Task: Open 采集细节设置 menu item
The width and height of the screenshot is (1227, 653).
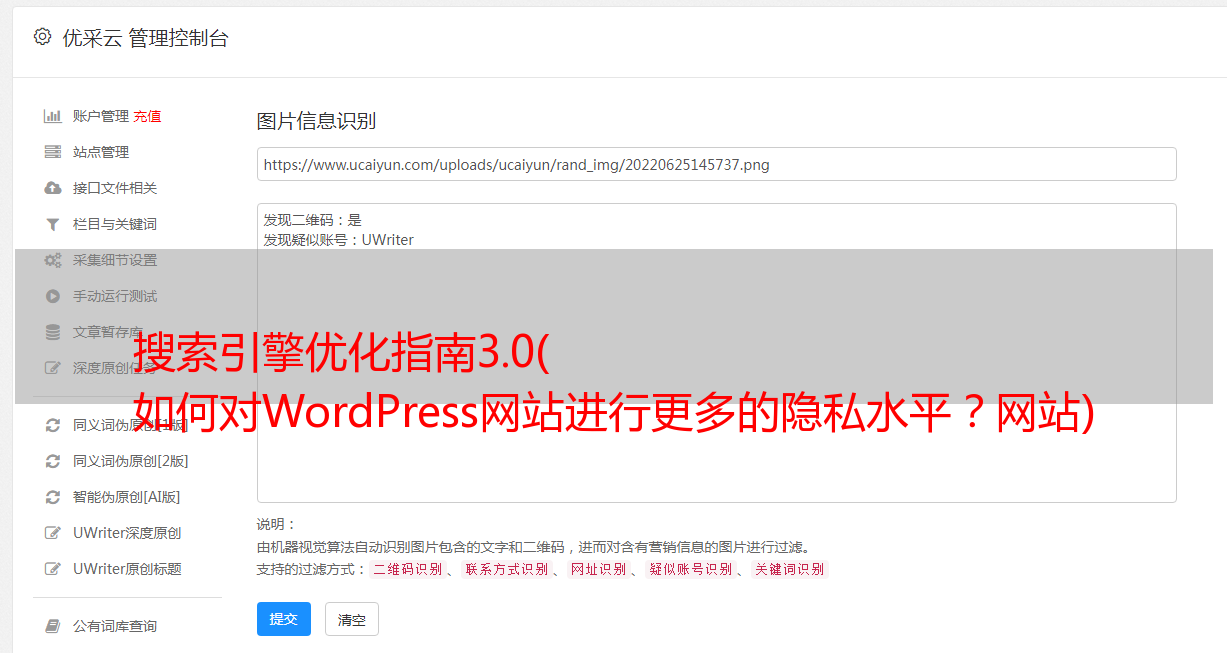Action: (x=115, y=260)
